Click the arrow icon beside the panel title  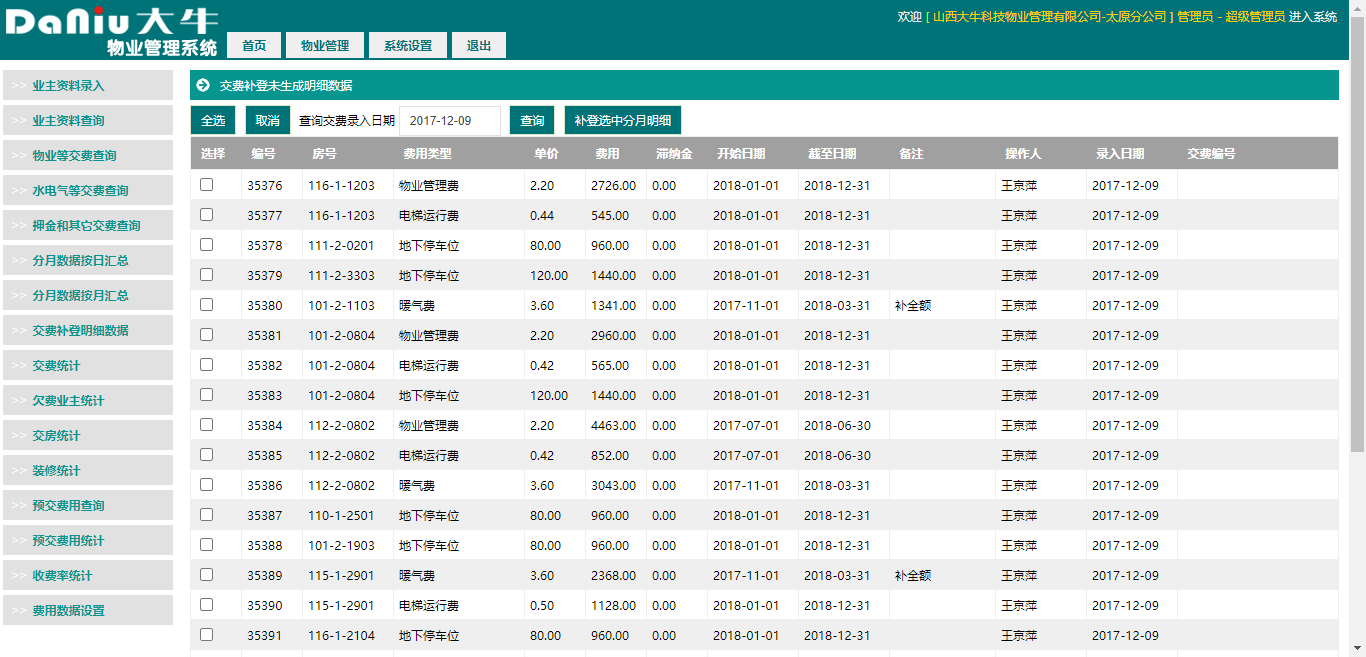[203, 86]
